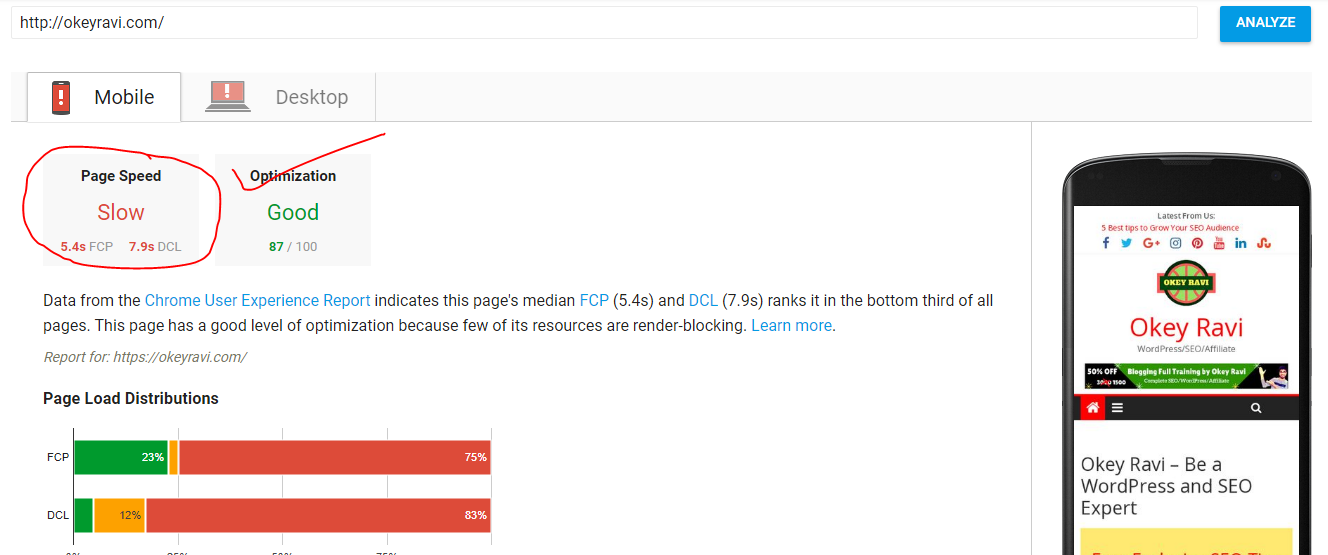Click the Twitter bird icon

1127,243
